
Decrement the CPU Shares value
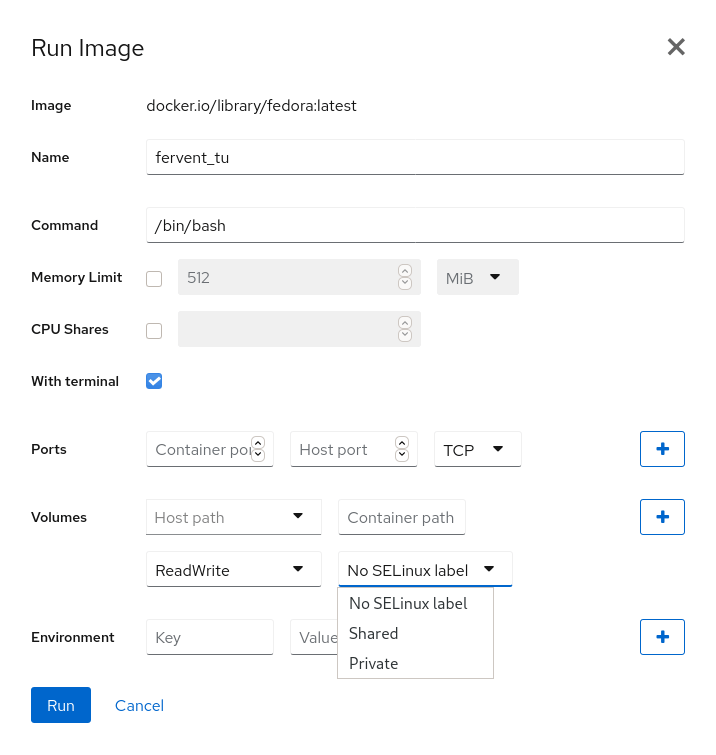(405, 335)
